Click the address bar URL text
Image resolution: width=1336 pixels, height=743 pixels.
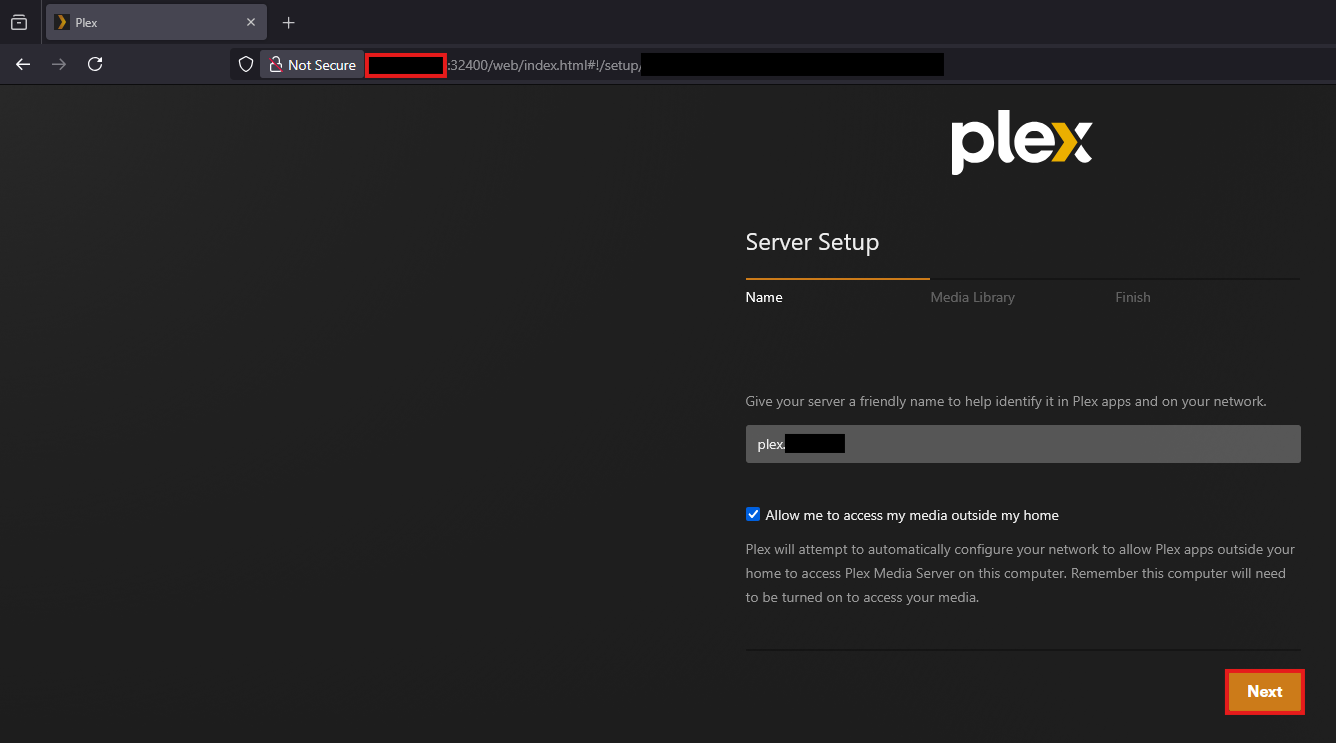point(545,65)
